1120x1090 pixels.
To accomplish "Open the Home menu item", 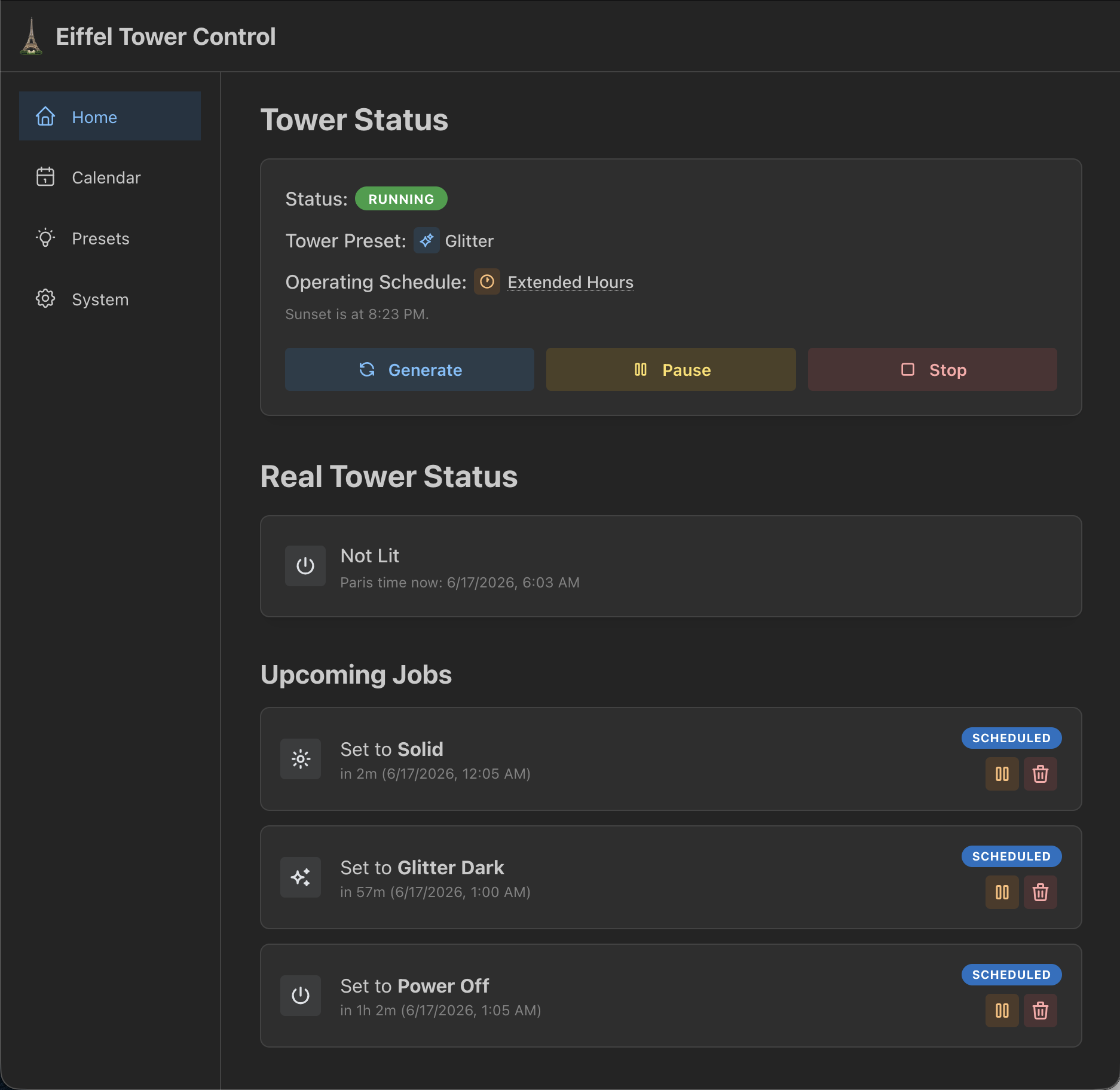I will click(110, 117).
